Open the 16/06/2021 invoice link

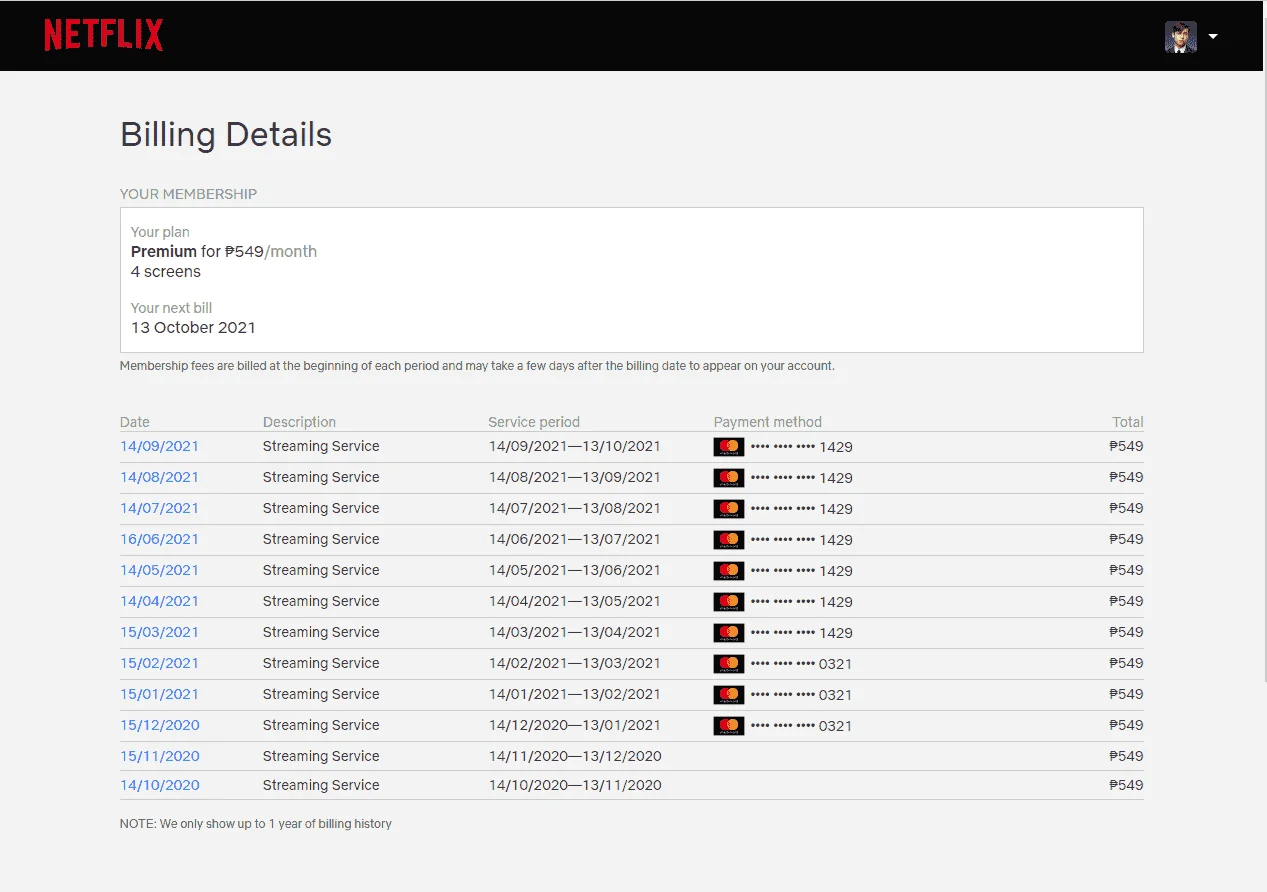click(159, 539)
